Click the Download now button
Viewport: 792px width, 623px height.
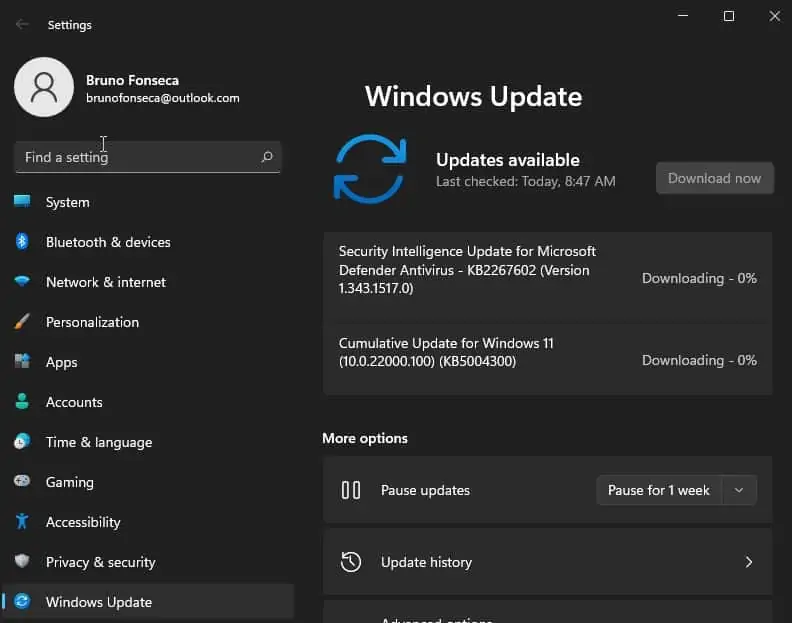click(x=714, y=178)
